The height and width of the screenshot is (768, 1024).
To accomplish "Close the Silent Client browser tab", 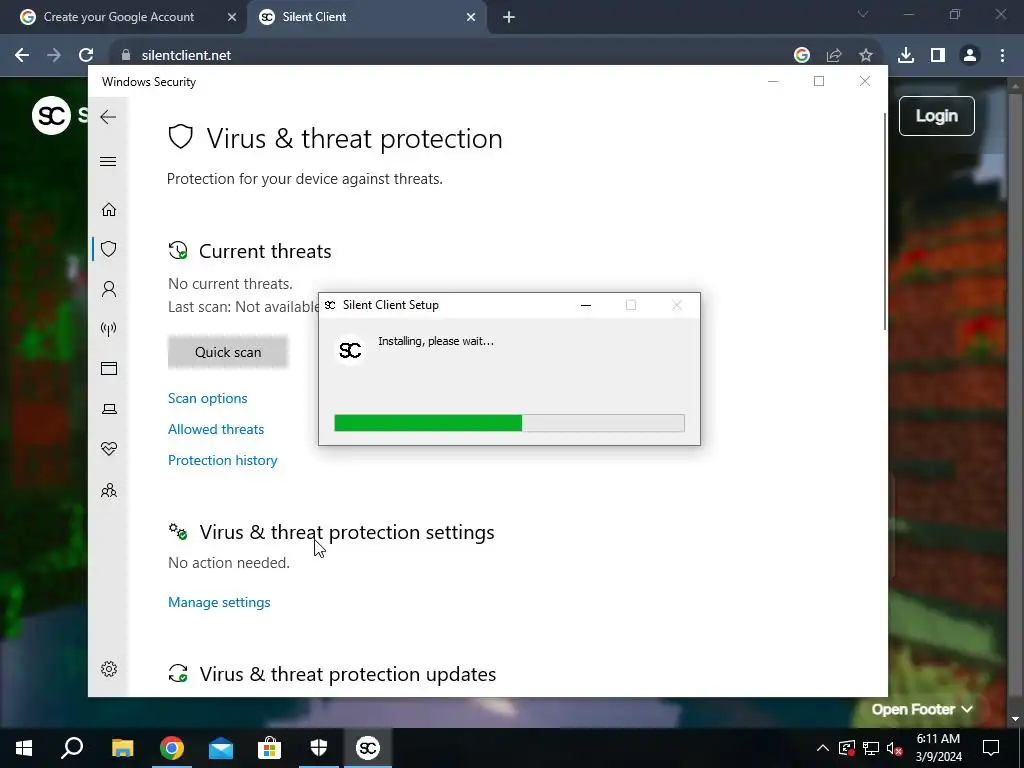I will point(471,18).
